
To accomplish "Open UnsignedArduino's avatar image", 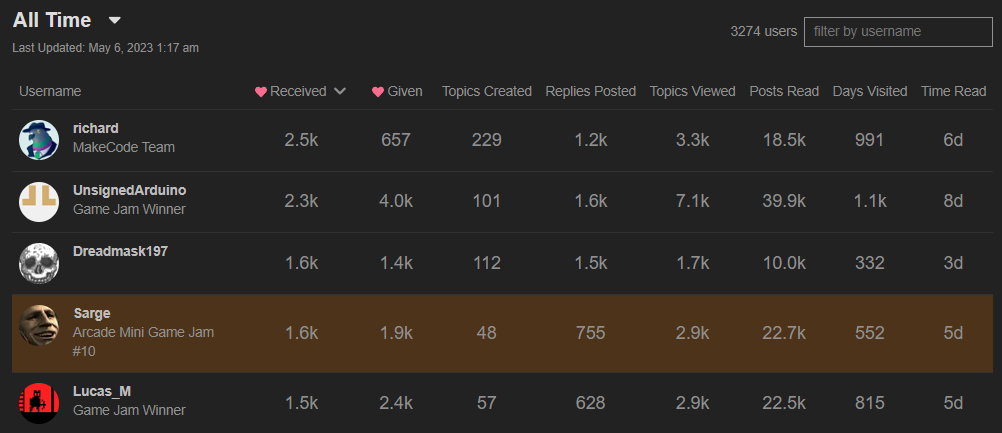I will [39, 201].
